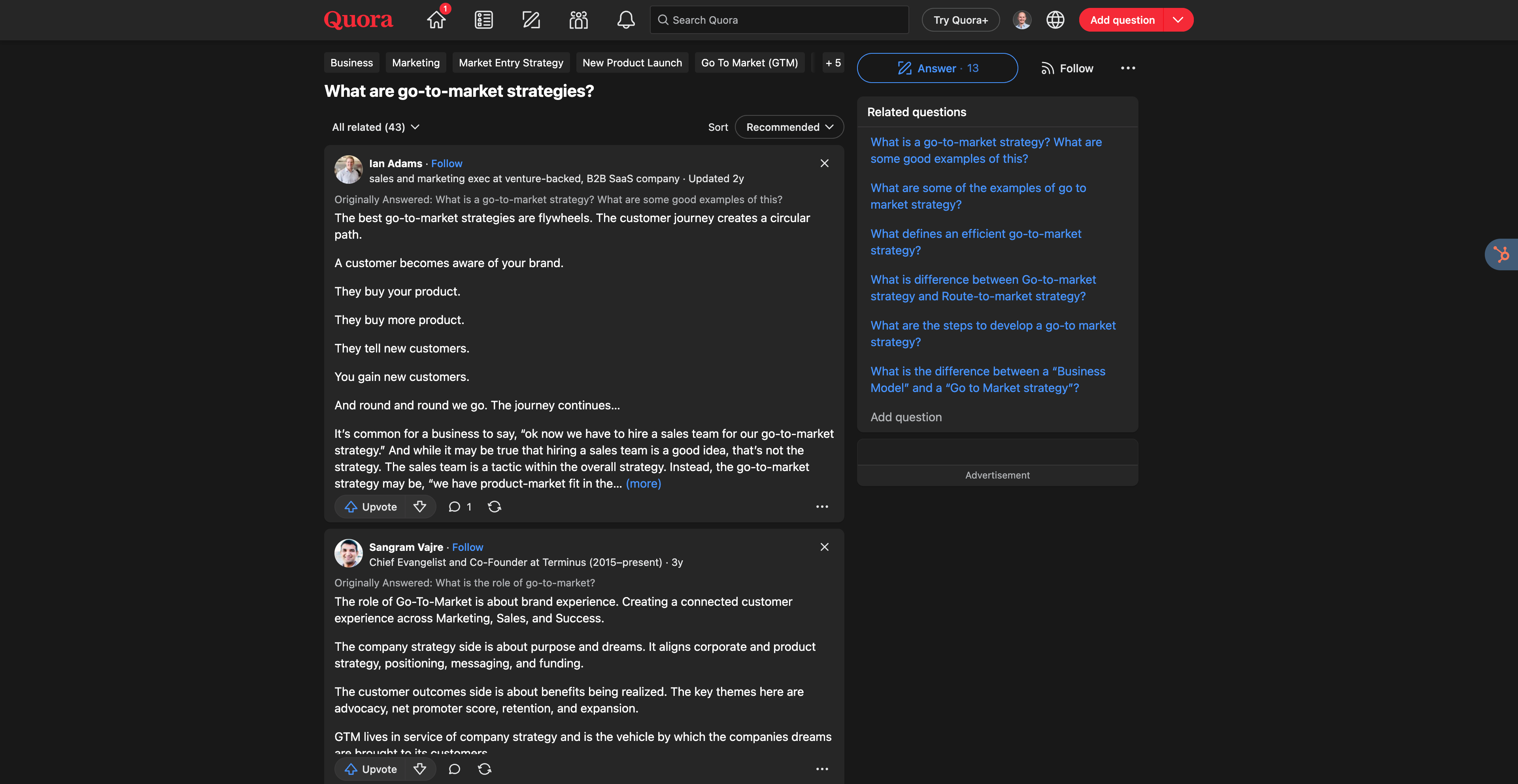Follow Ian Adams

point(446,163)
